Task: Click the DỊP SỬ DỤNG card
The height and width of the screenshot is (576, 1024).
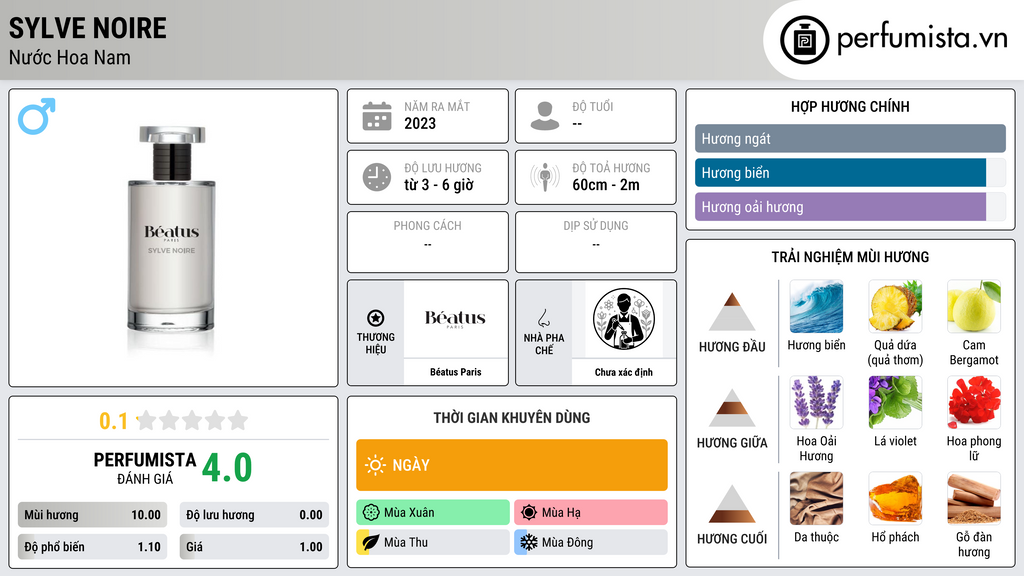Action: click(596, 242)
